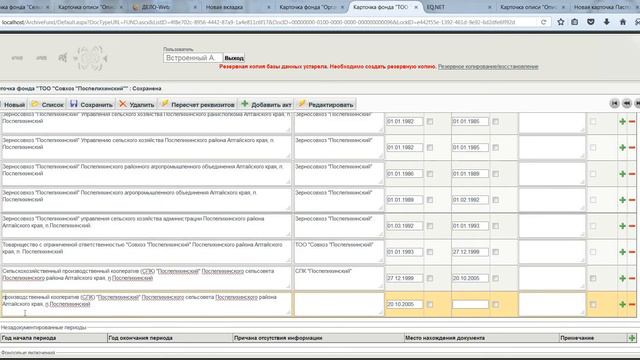The image size is (640, 360).
Task: Open the browser downloads arrow
Action: pos(607,22)
